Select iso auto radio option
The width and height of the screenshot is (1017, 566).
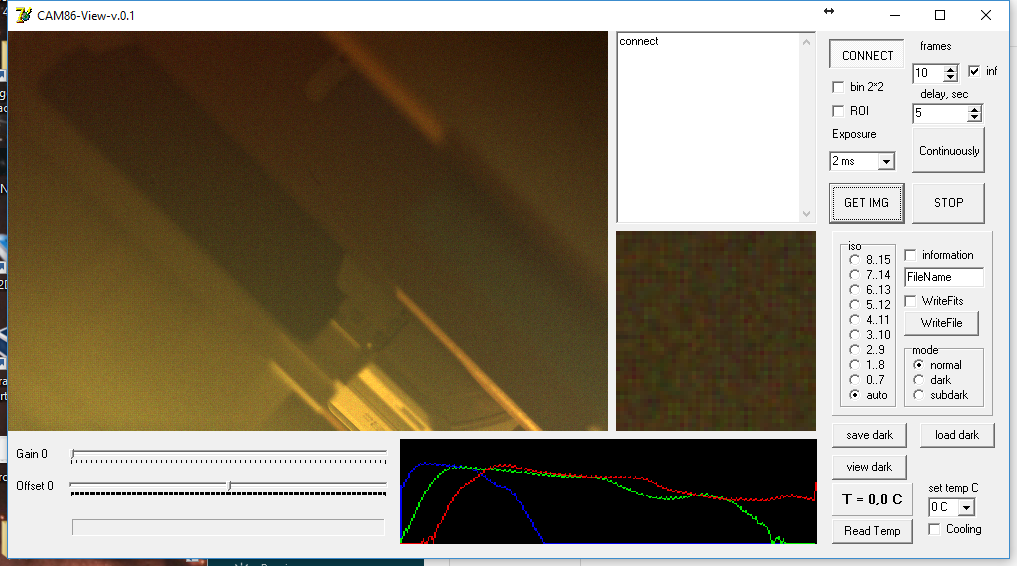[854, 394]
